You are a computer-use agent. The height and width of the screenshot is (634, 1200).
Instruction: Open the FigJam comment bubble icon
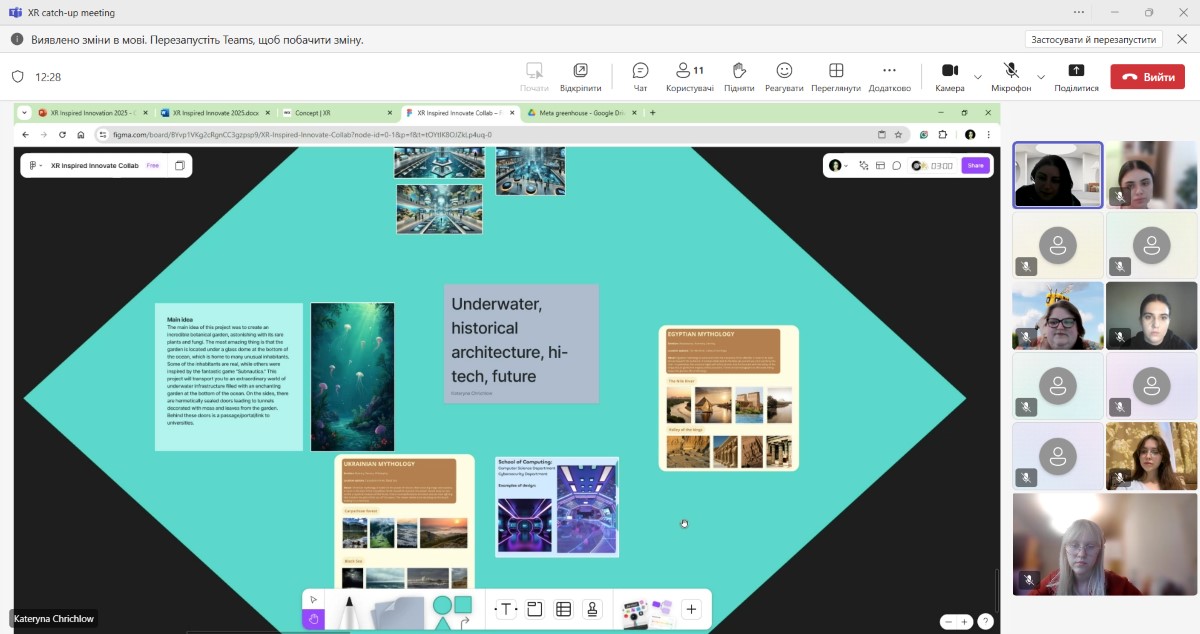point(897,165)
